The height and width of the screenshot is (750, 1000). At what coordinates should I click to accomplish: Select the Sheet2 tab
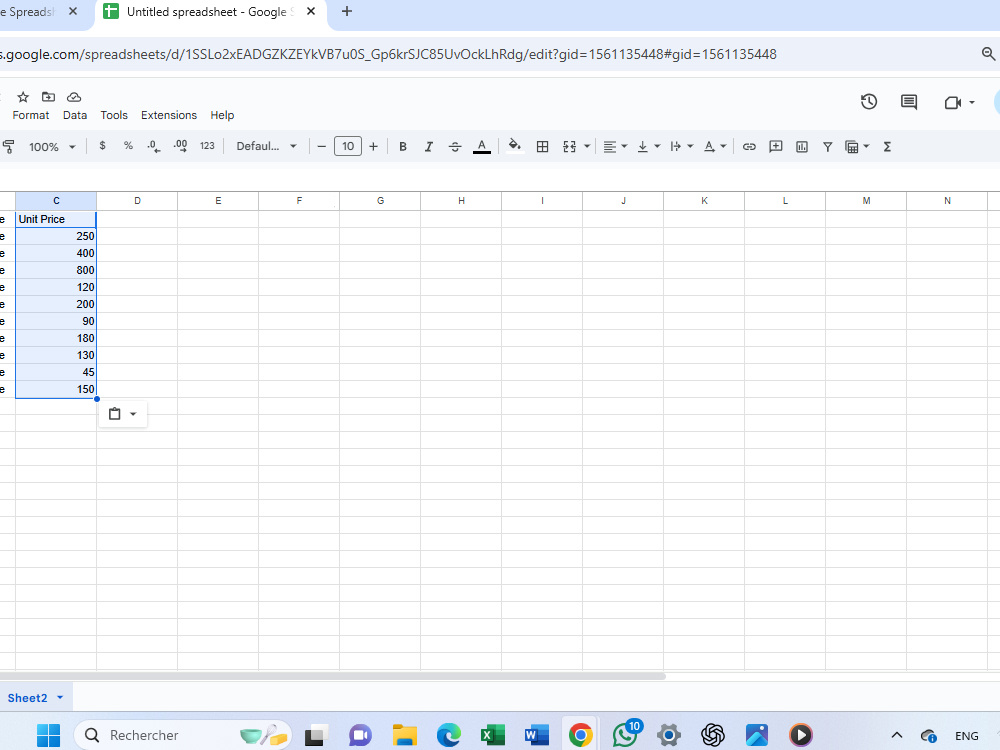click(27, 698)
